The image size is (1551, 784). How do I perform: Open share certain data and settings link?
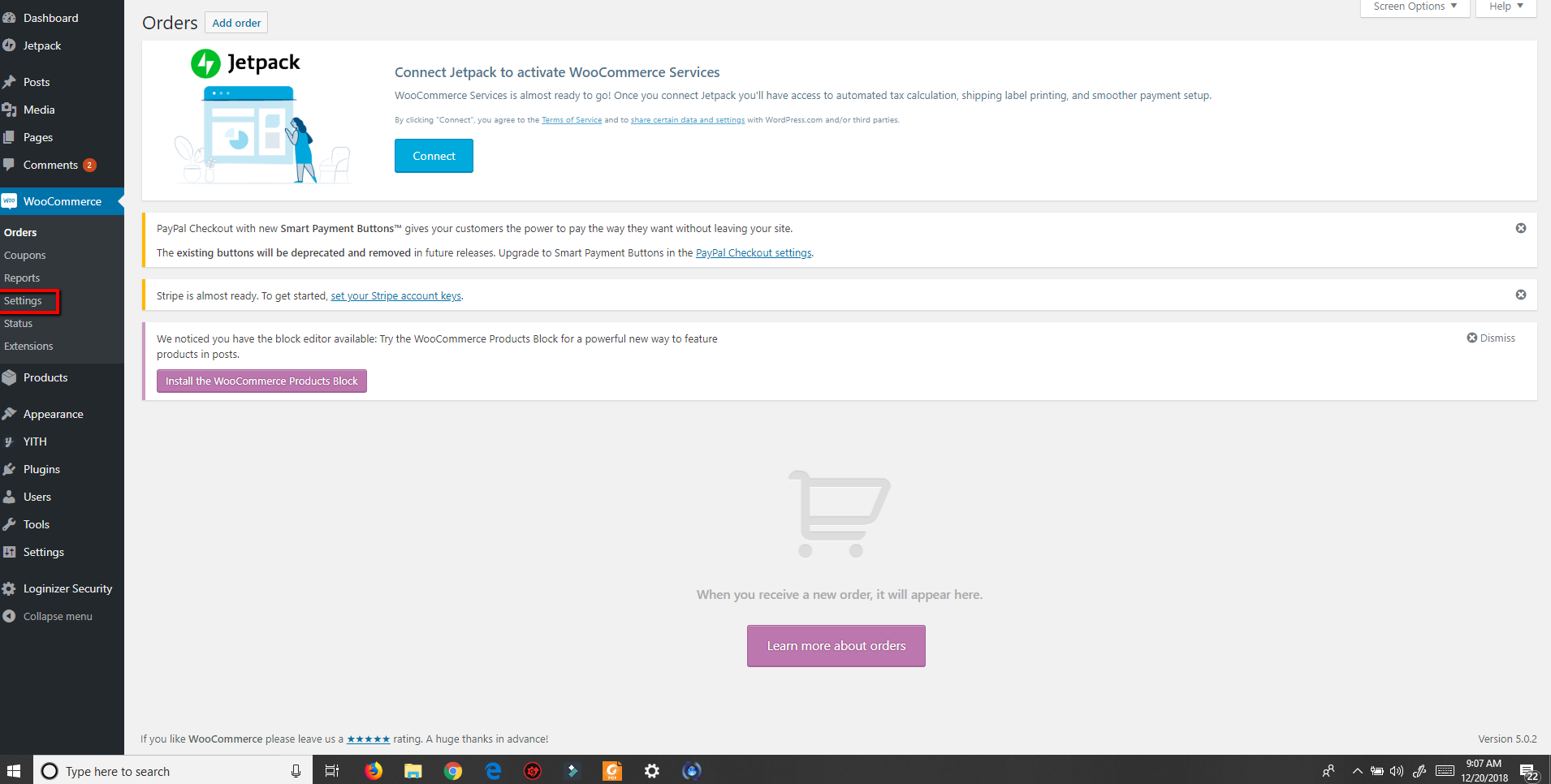(688, 120)
